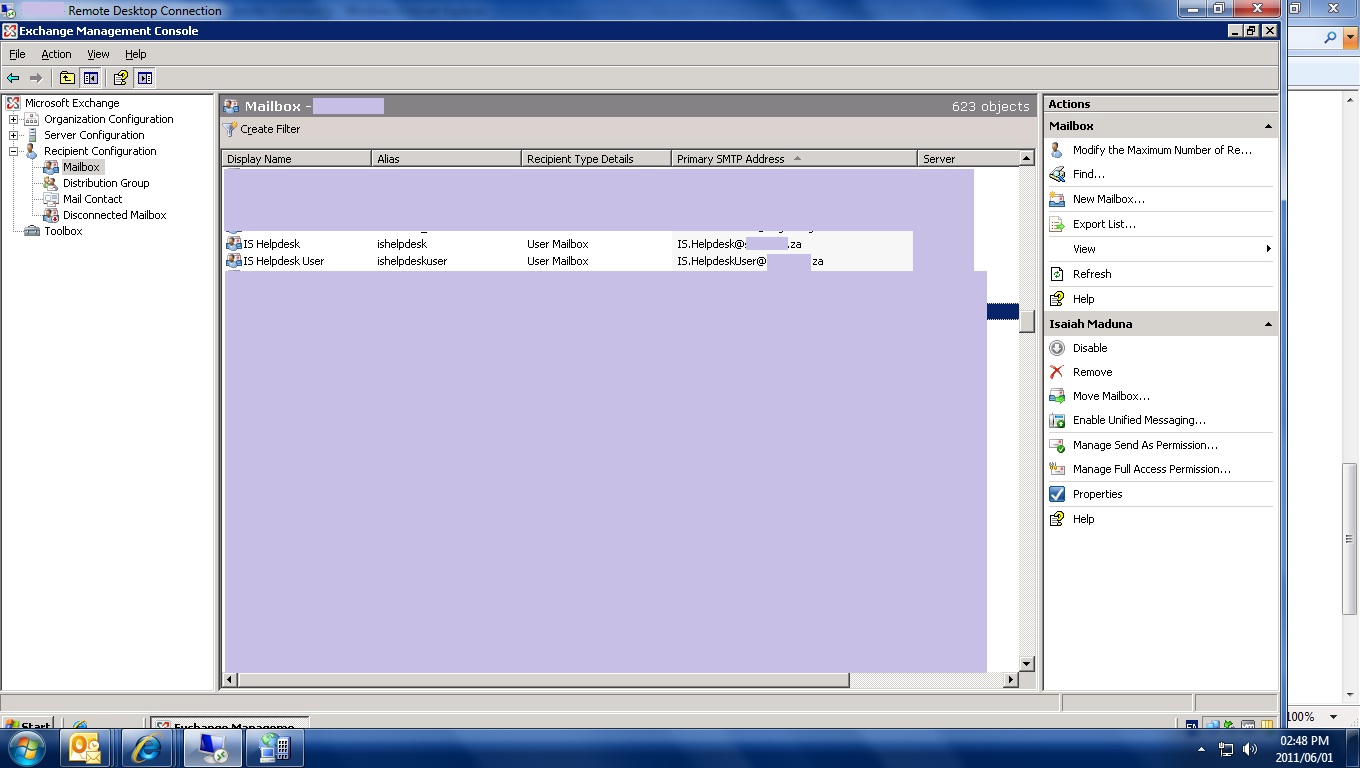Click the list's scroll down arrow
This screenshot has width=1360, height=768.
click(x=1027, y=664)
